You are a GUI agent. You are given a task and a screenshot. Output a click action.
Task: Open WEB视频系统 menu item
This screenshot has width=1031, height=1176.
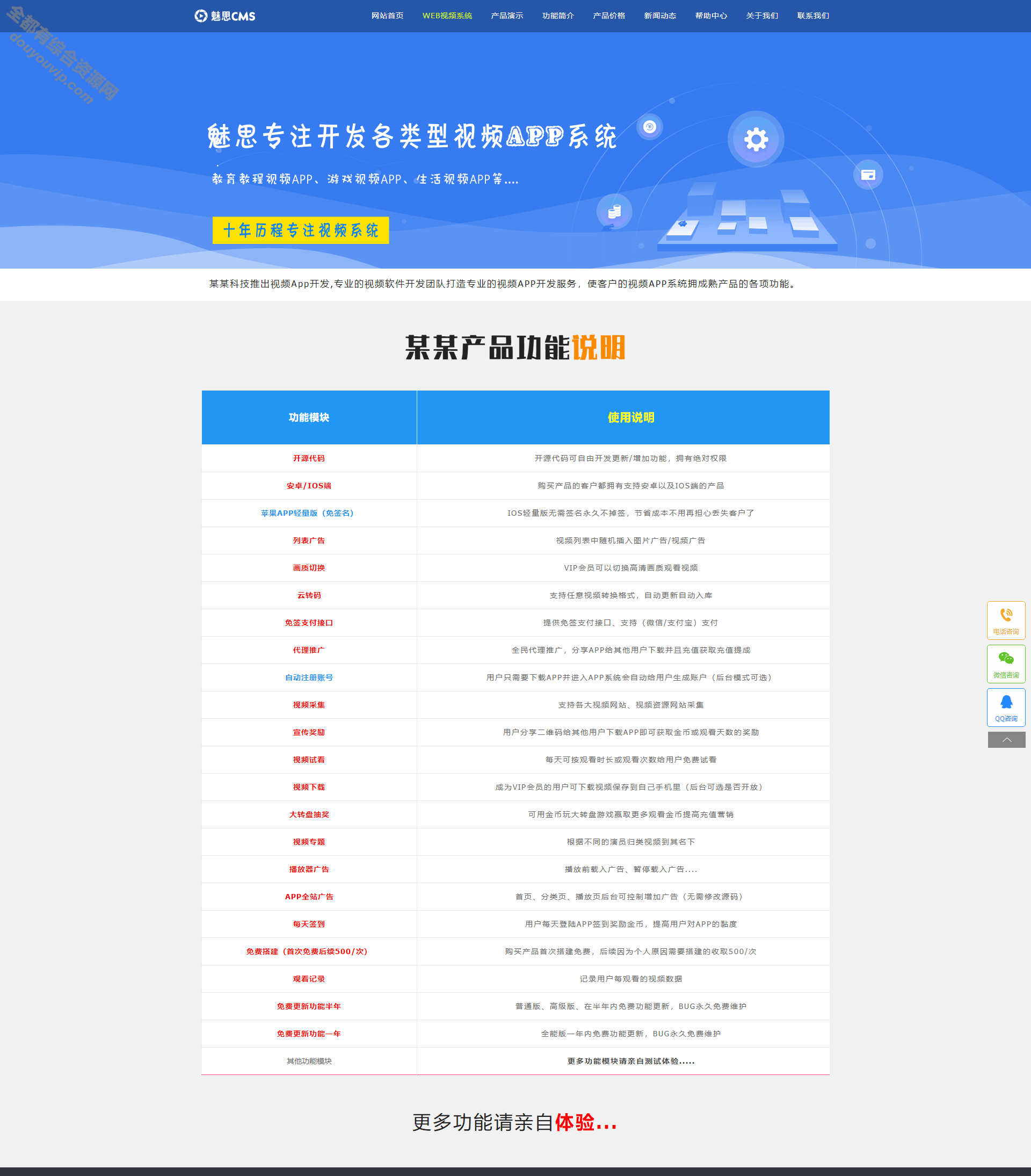coord(447,16)
